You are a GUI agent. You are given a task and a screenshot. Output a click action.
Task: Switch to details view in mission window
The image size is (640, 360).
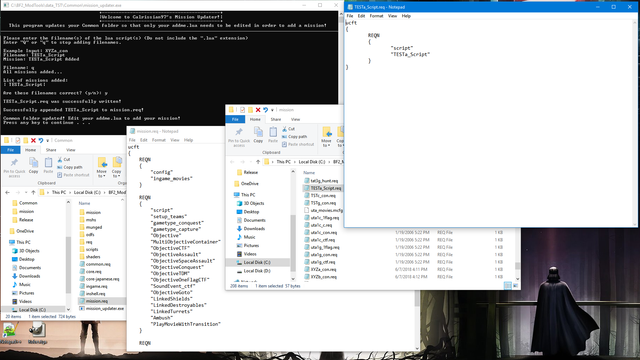coord(507,286)
